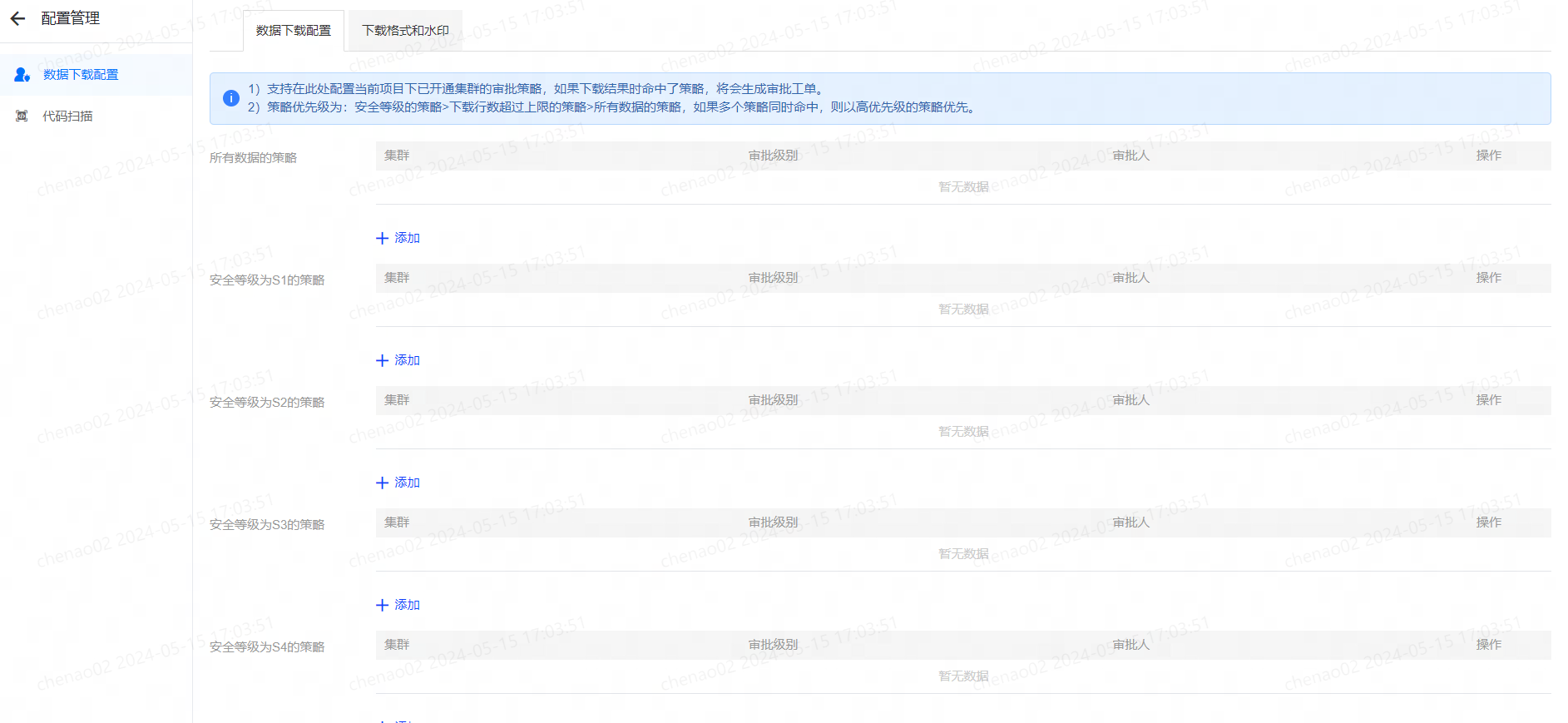Click 集群 header in the S4 table
This screenshot has width=1568, height=723.
[x=397, y=645]
